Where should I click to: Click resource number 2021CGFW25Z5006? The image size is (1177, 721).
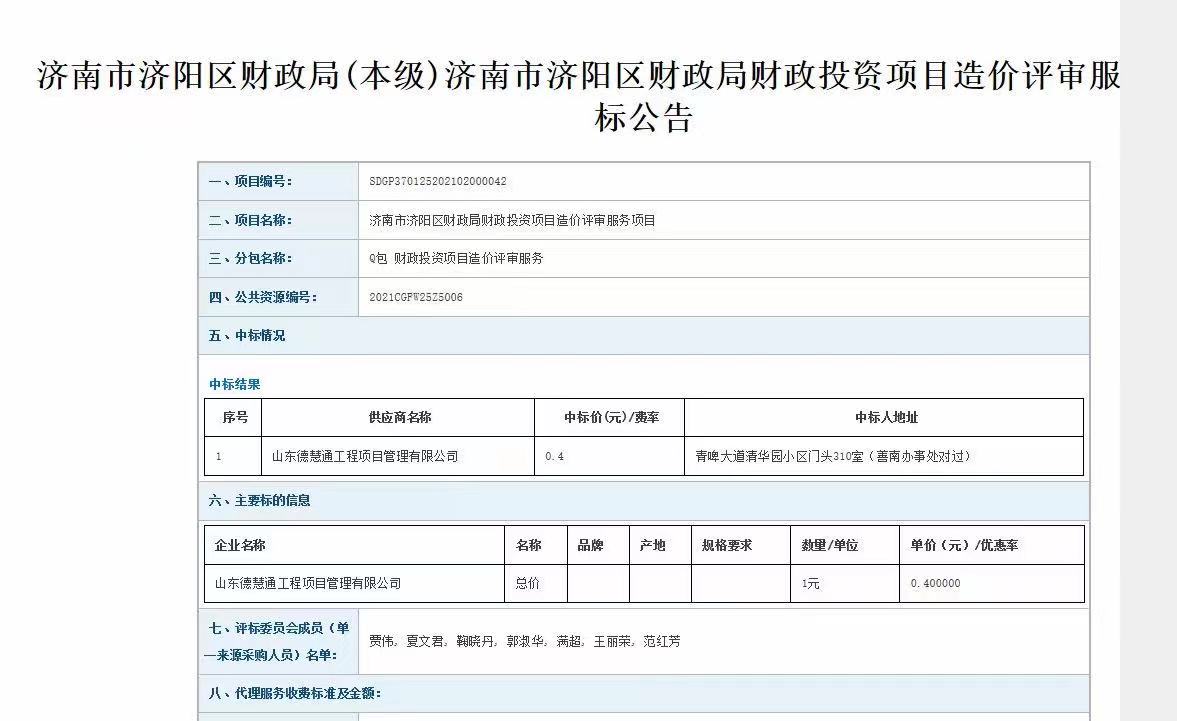(416, 297)
